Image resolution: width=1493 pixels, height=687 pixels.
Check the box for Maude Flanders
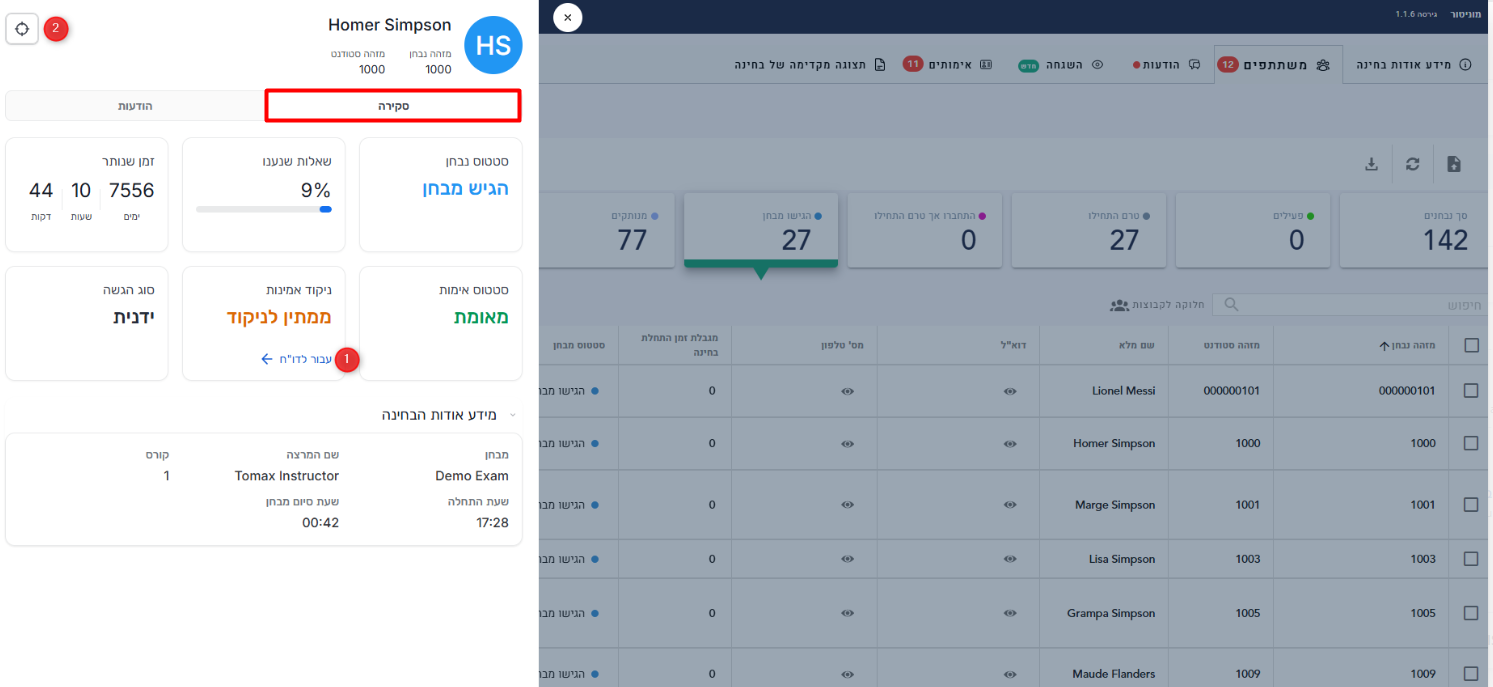point(1471,674)
